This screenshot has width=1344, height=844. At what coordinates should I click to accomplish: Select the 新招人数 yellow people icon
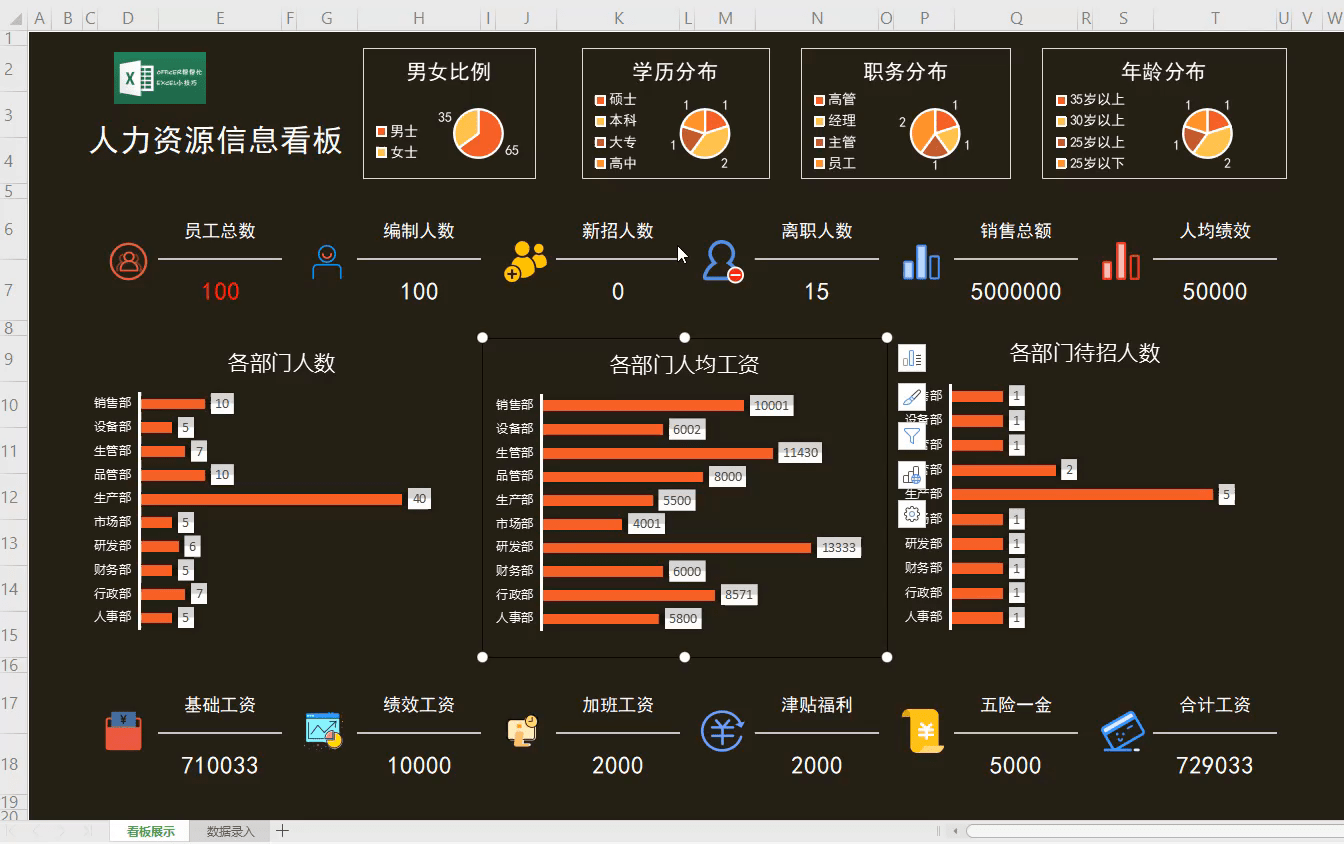[526, 262]
